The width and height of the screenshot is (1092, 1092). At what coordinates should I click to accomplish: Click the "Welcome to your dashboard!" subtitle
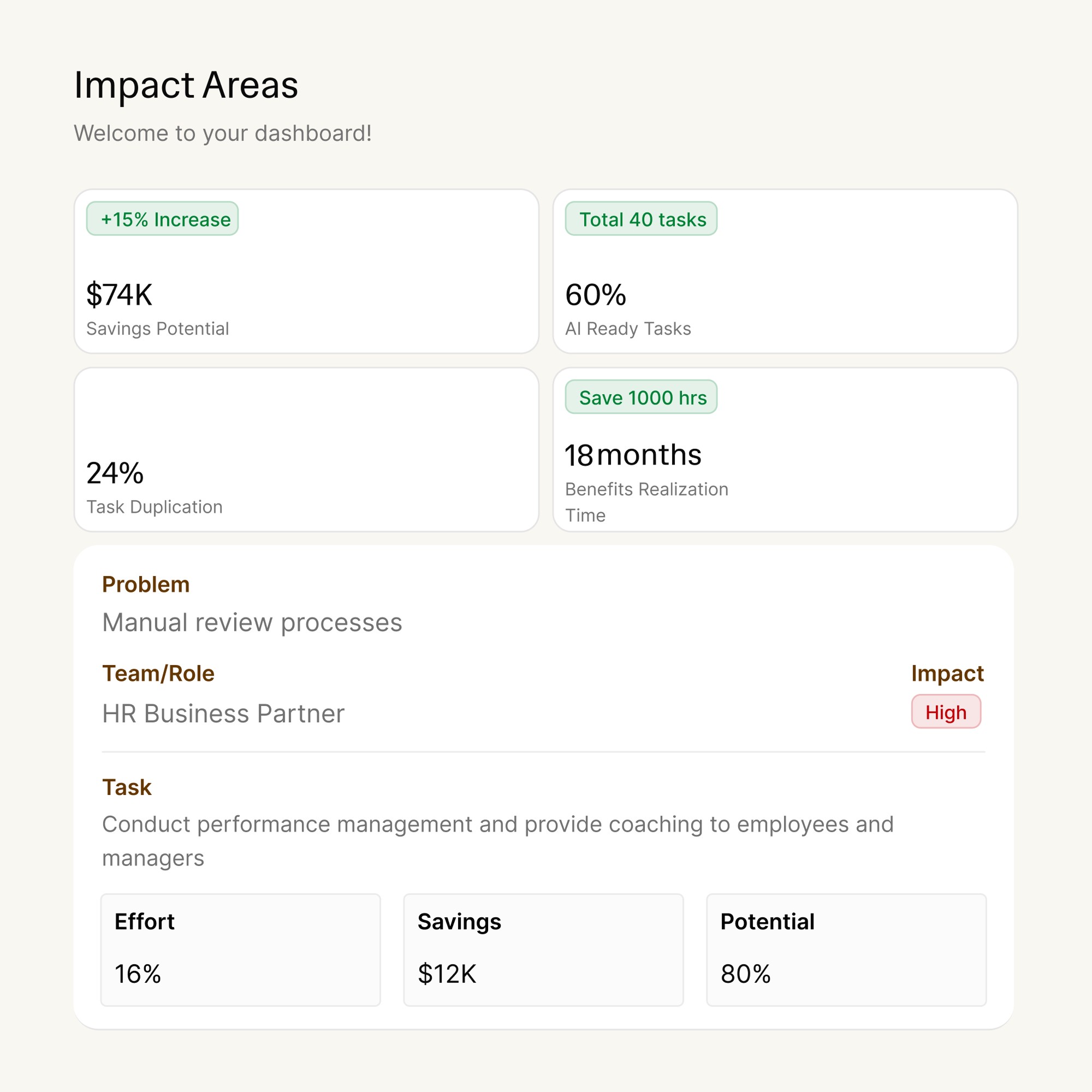(x=223, y=133)
